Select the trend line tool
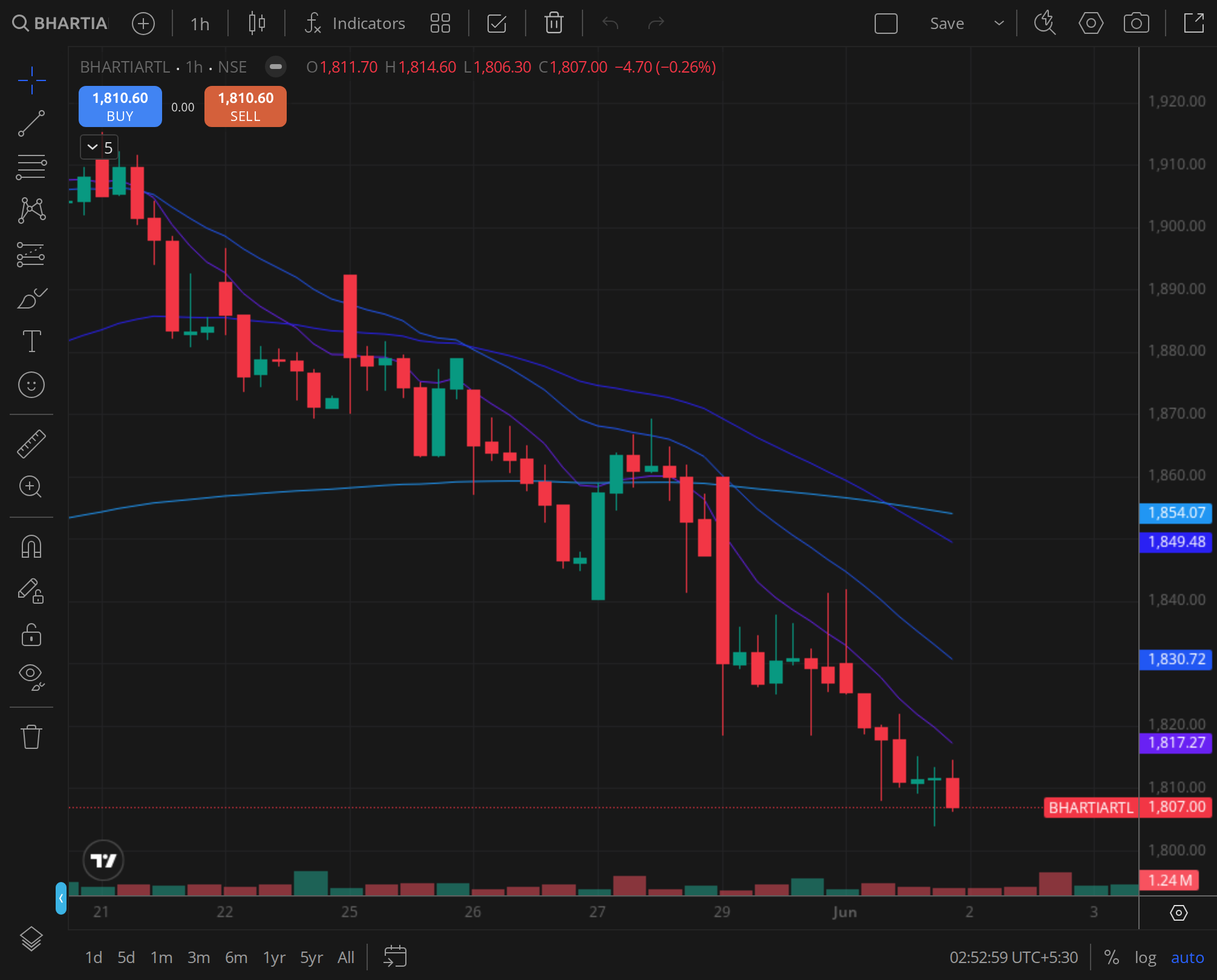 coord(31,123)
